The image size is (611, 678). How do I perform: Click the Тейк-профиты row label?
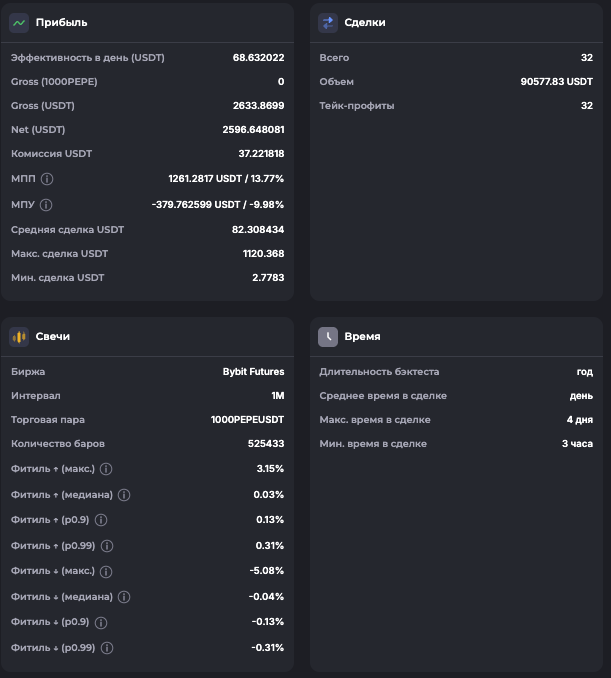pyautogui.click(x=357, y=106)
